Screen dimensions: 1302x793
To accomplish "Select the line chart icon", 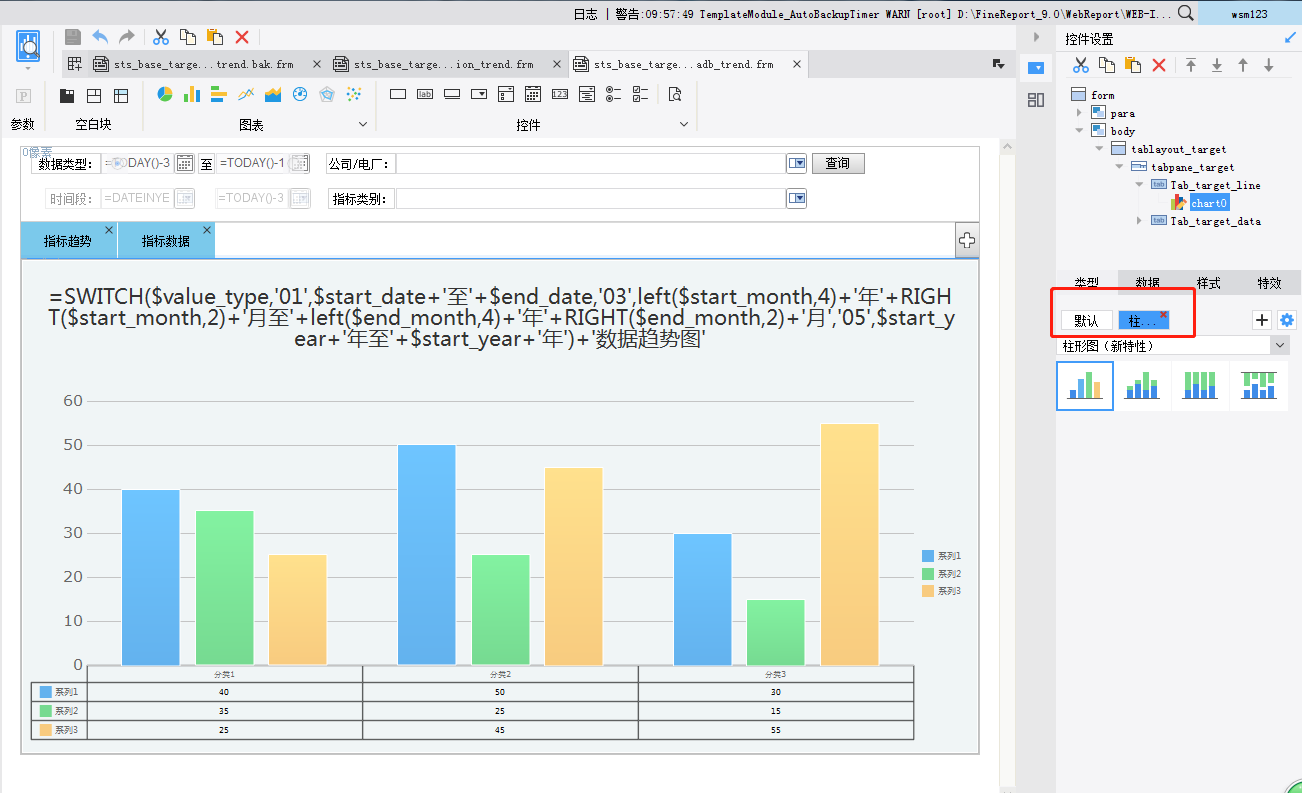I will click(x=246, y=95).
